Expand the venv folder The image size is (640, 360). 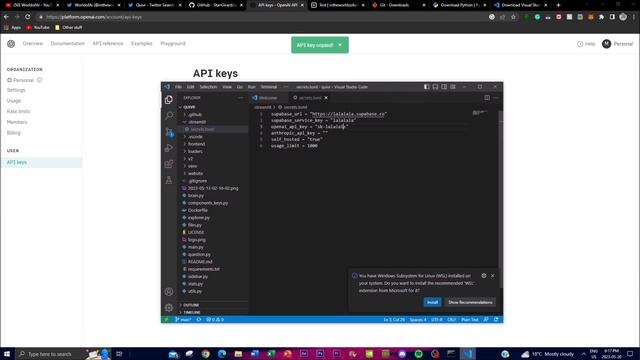click(x=213, y=166)
